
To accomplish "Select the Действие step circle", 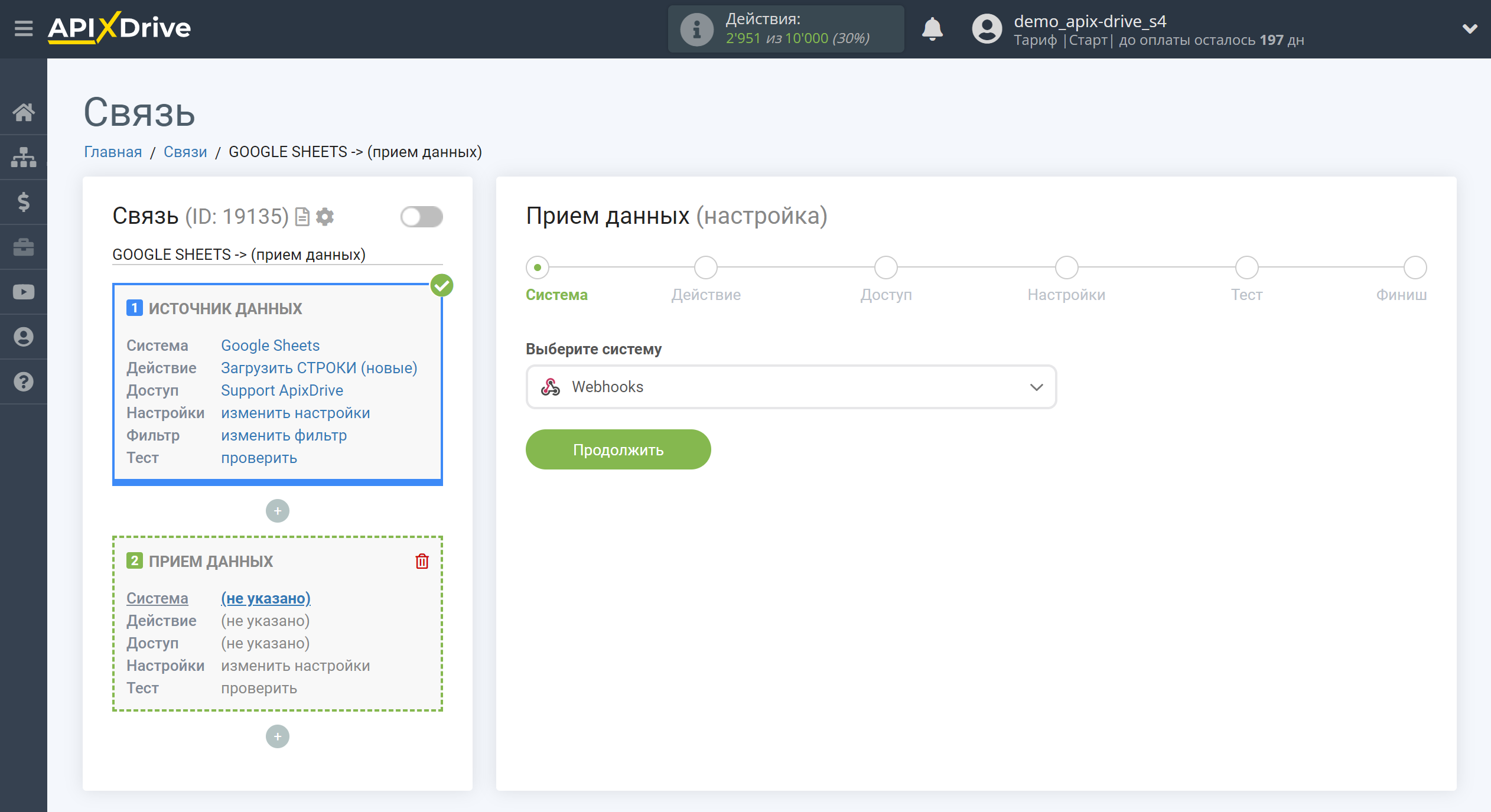I will pos(706,268).
